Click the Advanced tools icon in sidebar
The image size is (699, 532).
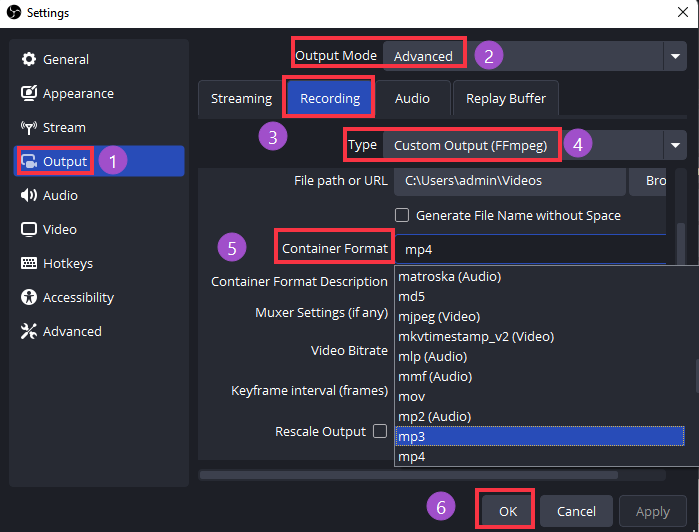coord(29,331)
